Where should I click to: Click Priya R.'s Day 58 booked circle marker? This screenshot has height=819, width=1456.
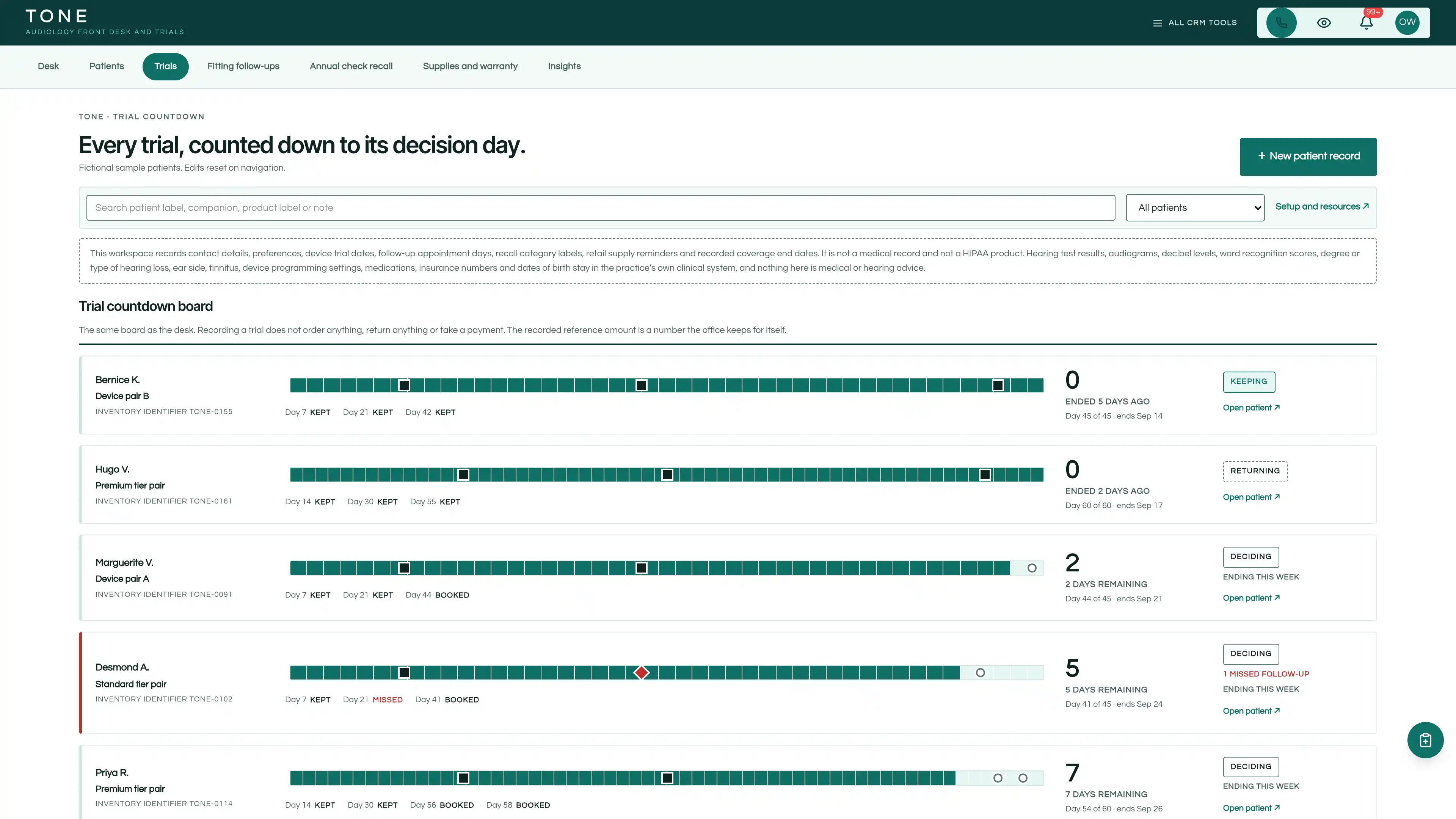[1023, 778]
